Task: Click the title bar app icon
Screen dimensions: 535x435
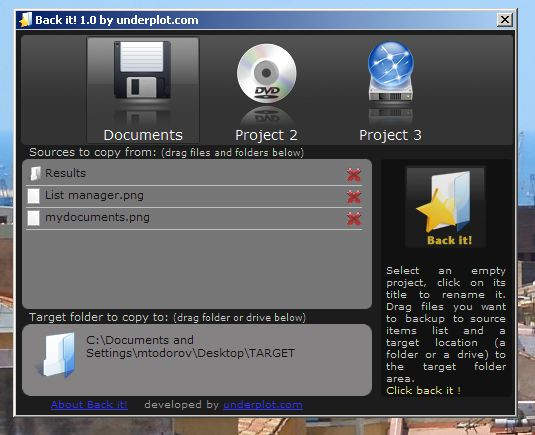Action: point(26,20)
